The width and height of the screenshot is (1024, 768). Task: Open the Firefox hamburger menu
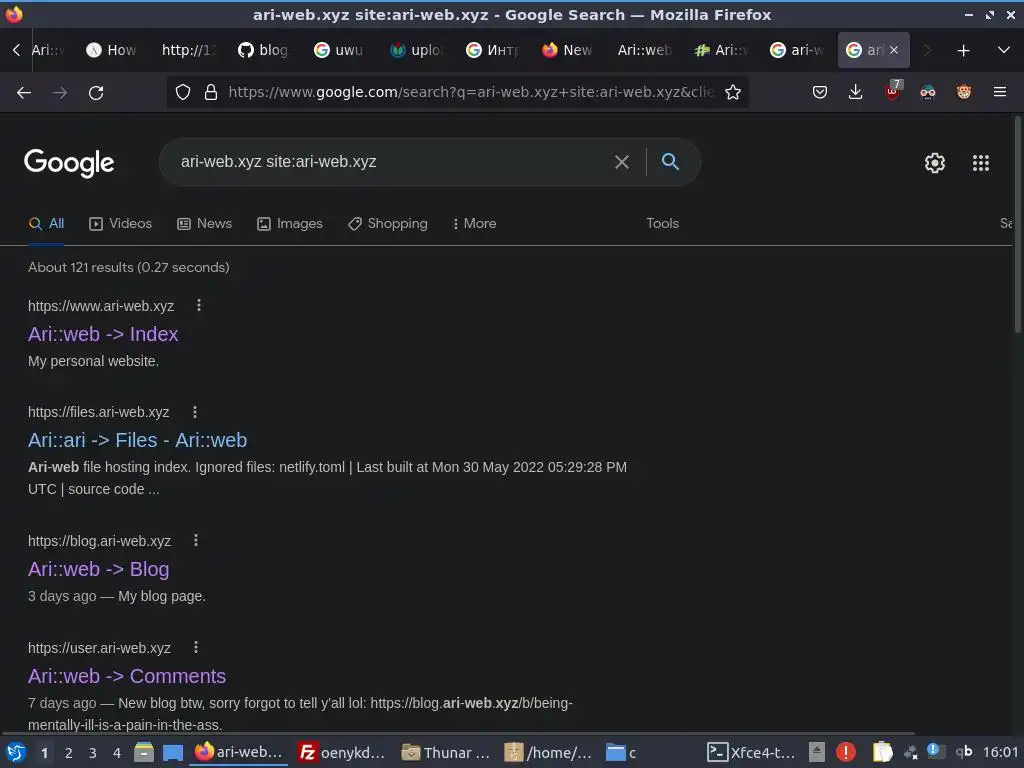point(999,93)
